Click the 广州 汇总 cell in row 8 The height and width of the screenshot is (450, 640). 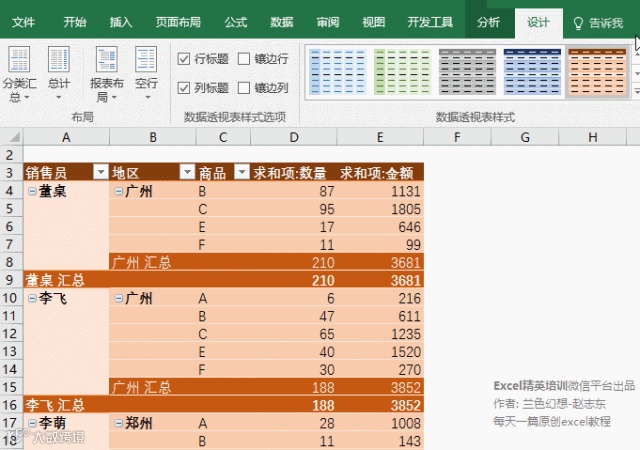(152, 262)
